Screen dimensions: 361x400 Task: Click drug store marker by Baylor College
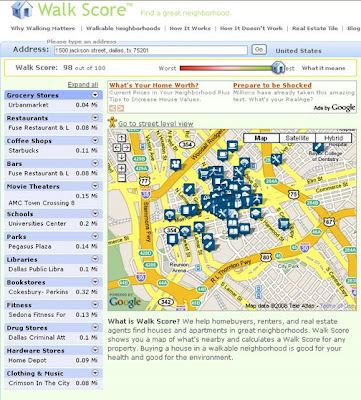click(x=318, y=147)
